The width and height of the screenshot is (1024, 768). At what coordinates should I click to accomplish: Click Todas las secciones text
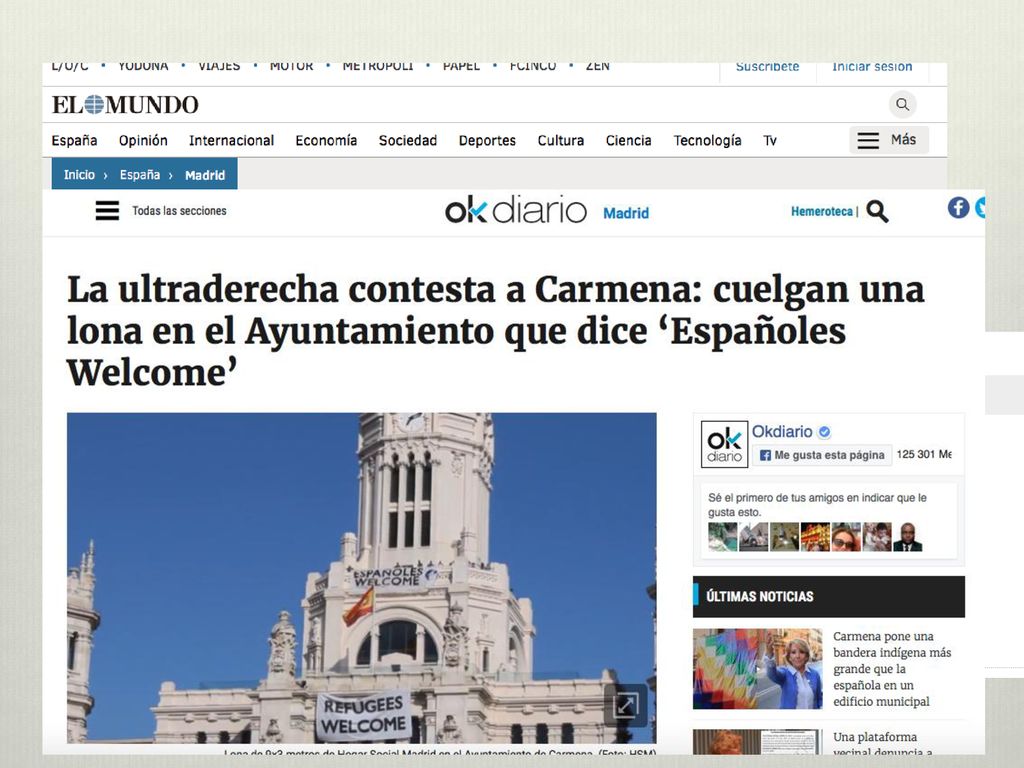[179, 210]
